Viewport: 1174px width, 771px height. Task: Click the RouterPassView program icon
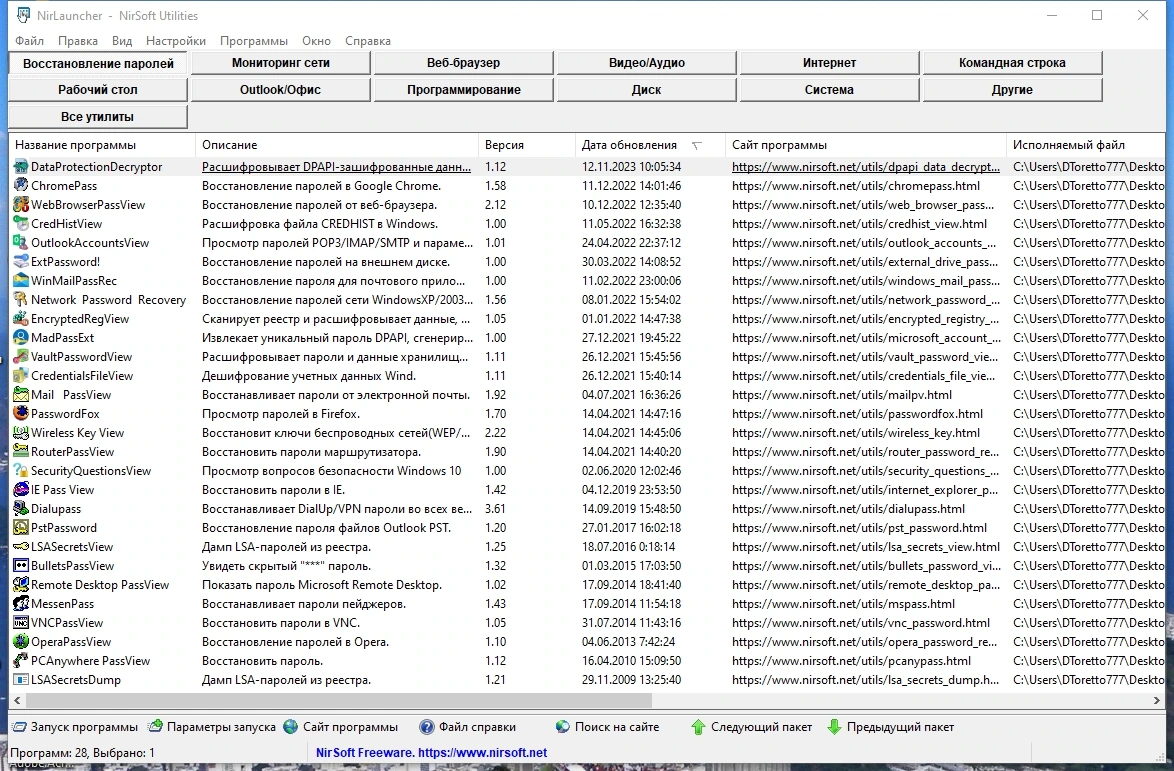coord(21,452)
